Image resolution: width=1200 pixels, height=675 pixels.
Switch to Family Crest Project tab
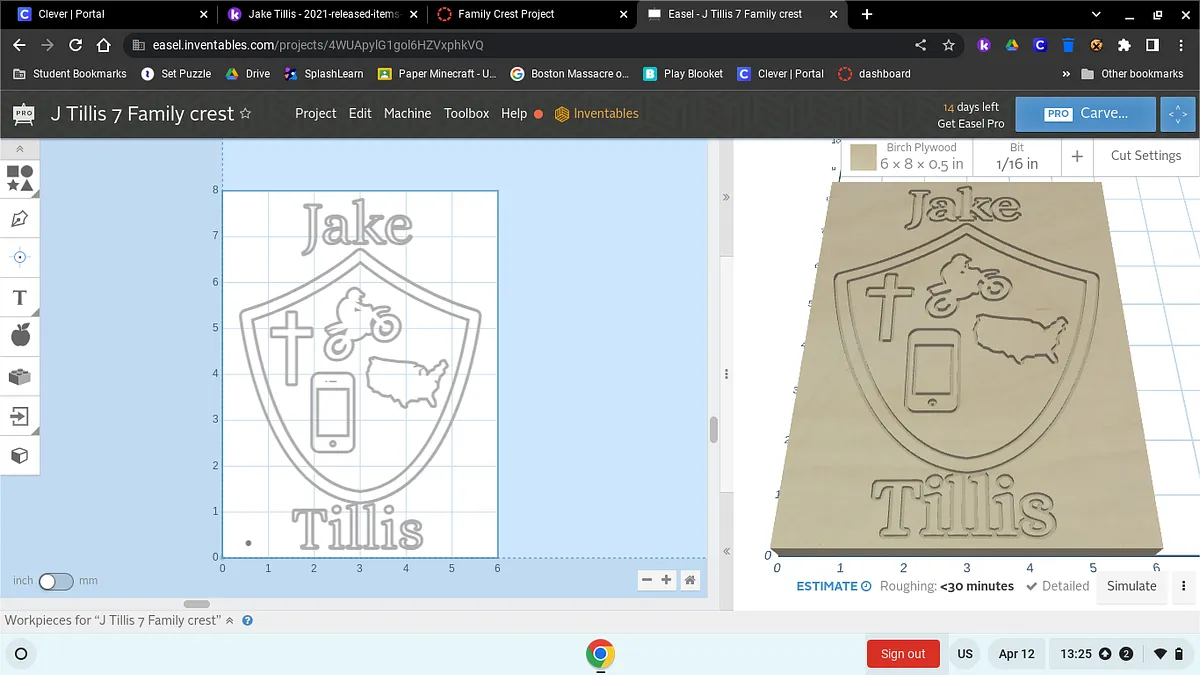(506, 14)
